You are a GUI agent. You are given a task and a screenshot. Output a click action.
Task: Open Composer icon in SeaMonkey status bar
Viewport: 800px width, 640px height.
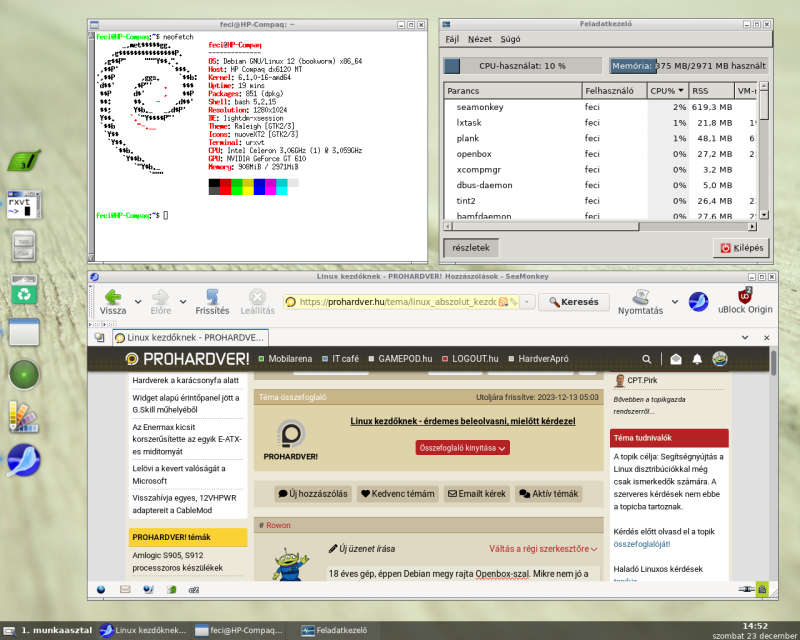pos(148,589)
